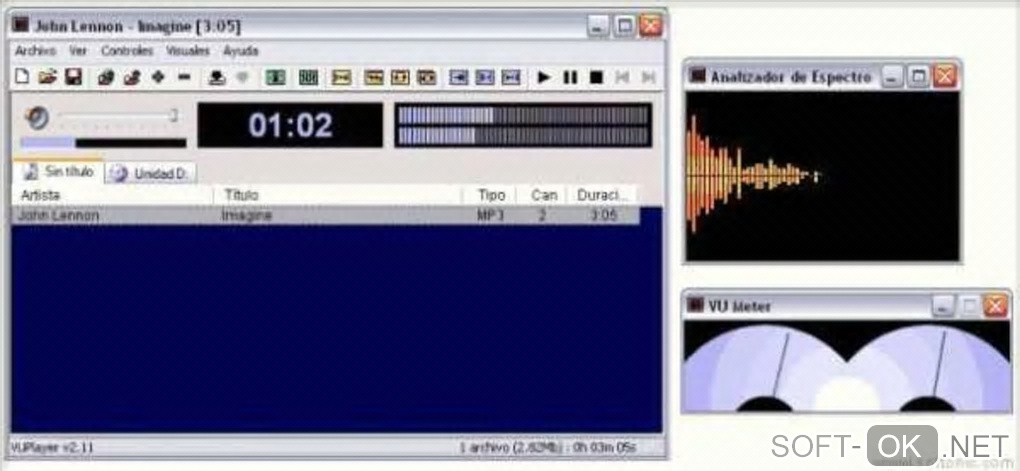The width and height of the screenshot is (1020, 471).
Task: Click the main window title bar icon
Action: coord(22,25)
